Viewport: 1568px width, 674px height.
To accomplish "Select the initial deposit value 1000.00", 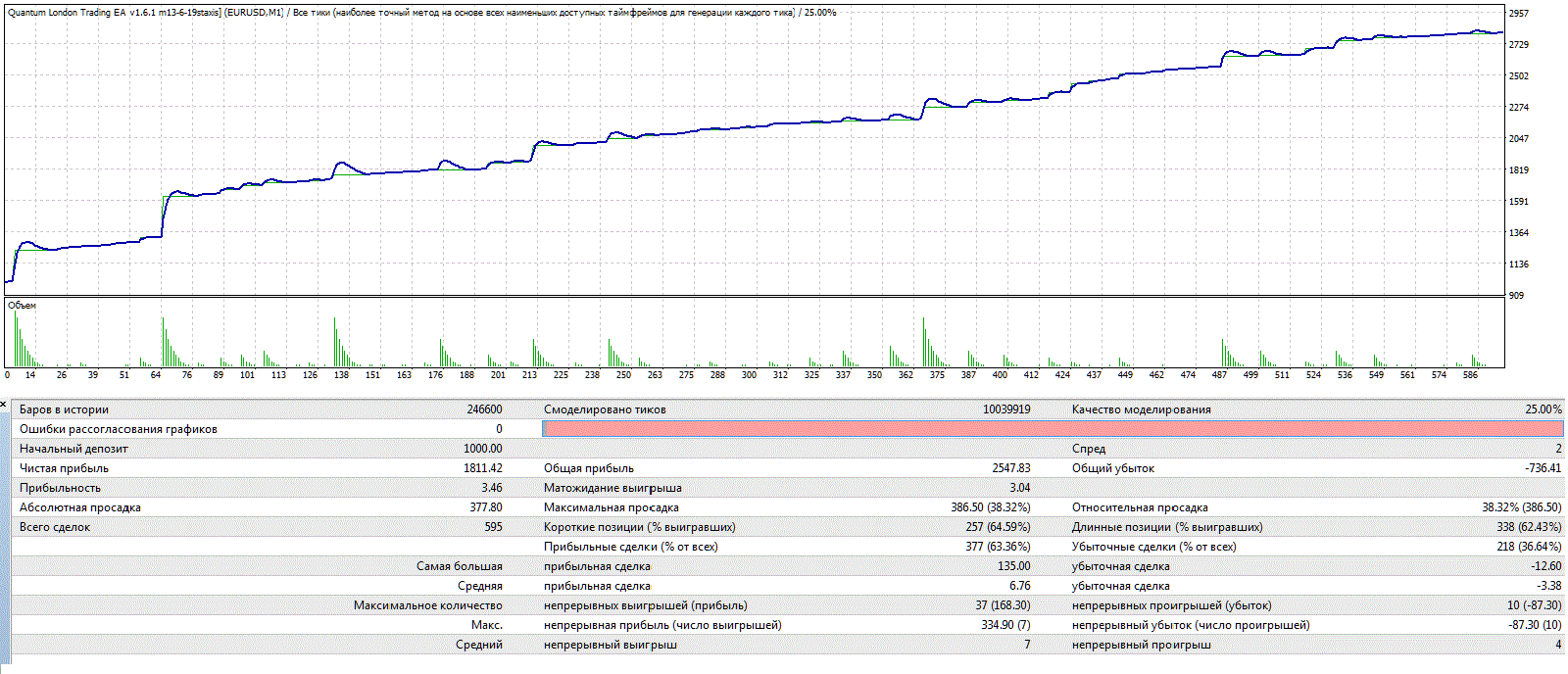I will pos(483,449).
